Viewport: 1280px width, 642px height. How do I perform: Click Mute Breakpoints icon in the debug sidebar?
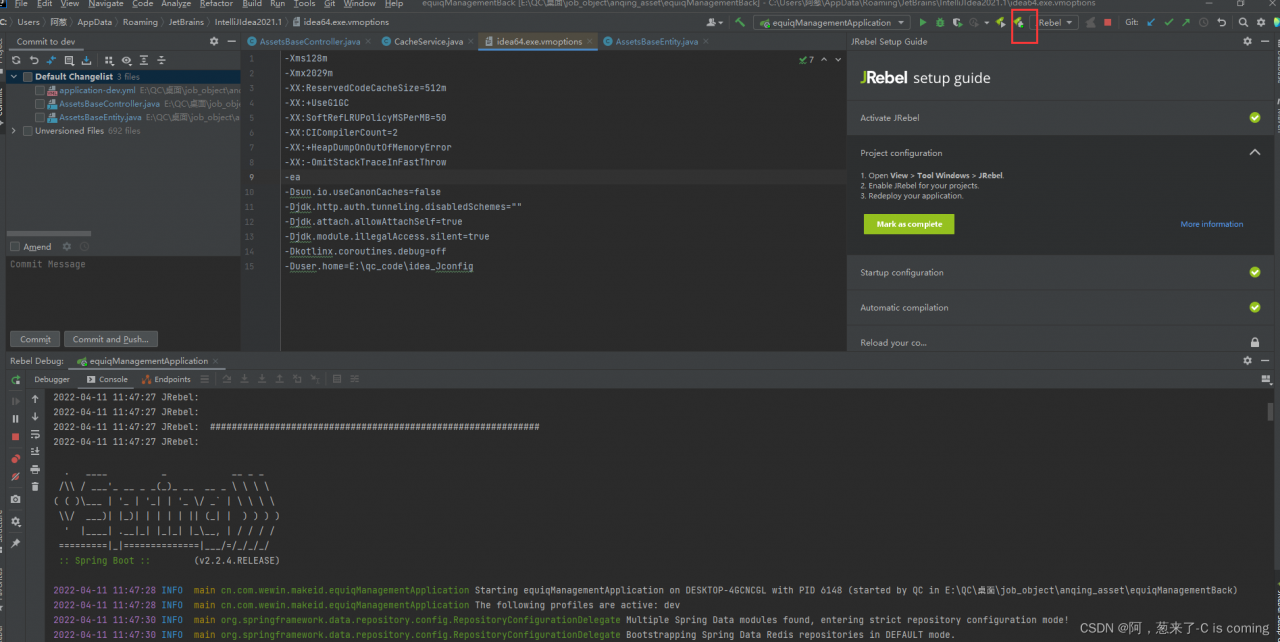(16, 477)
